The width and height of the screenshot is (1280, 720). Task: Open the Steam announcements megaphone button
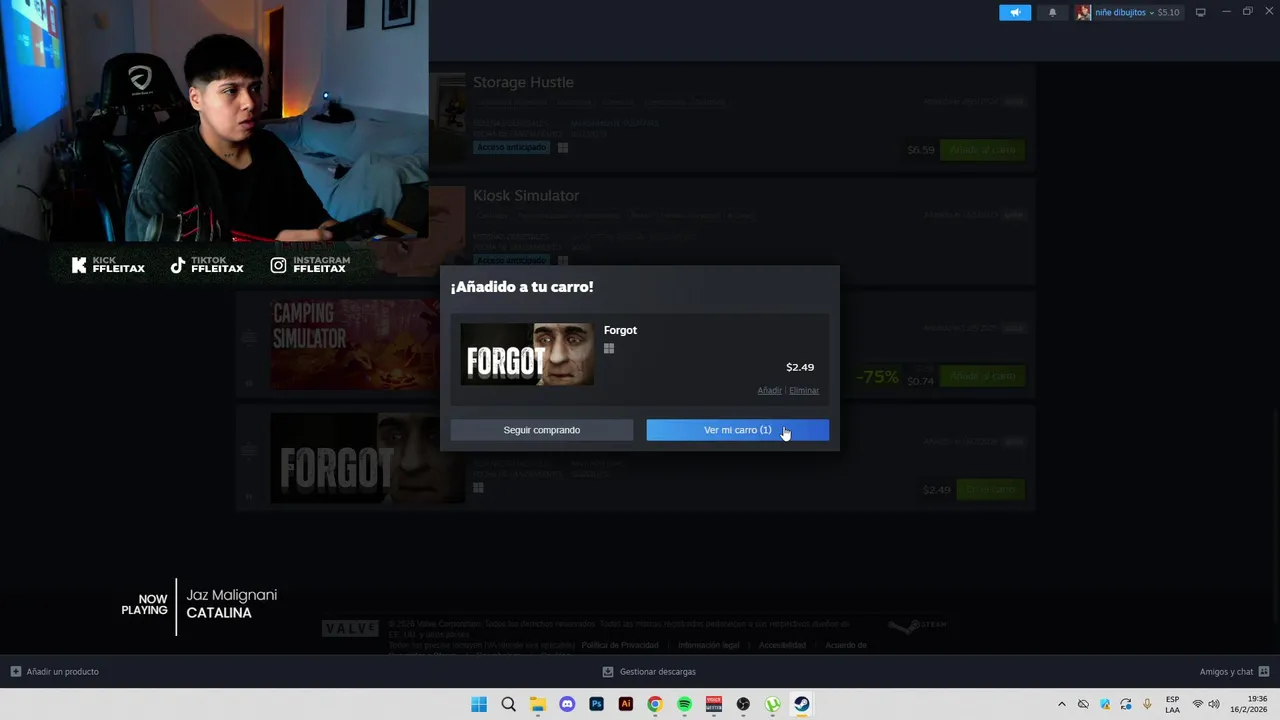pyautogui.click(x=1015, y=12)
